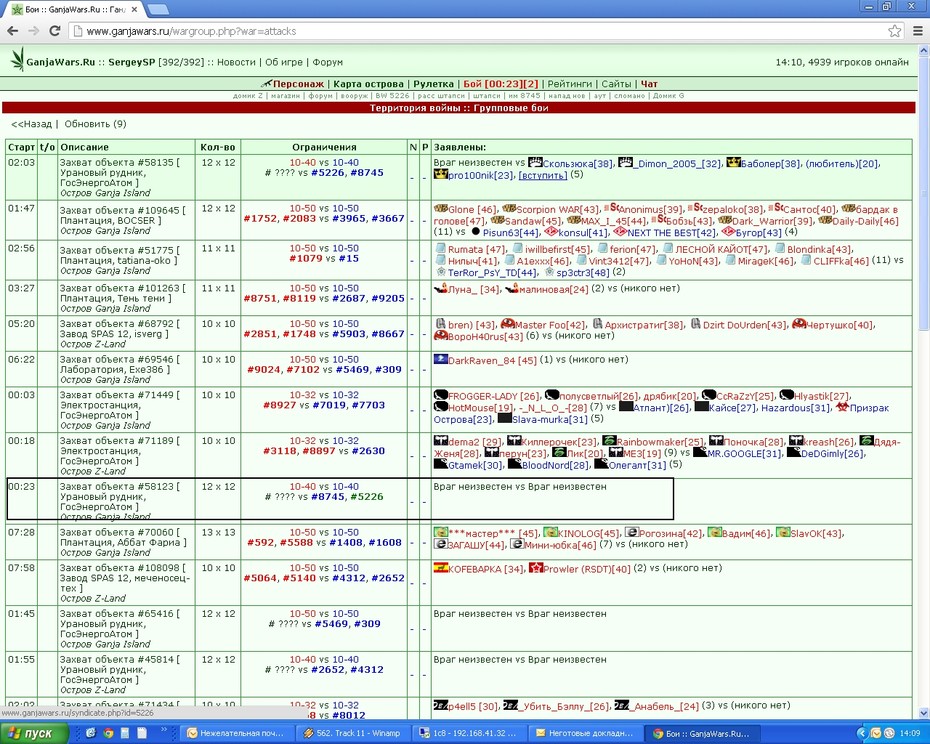
Task: Click Обновить (9) refresh link
Action: 95,124
